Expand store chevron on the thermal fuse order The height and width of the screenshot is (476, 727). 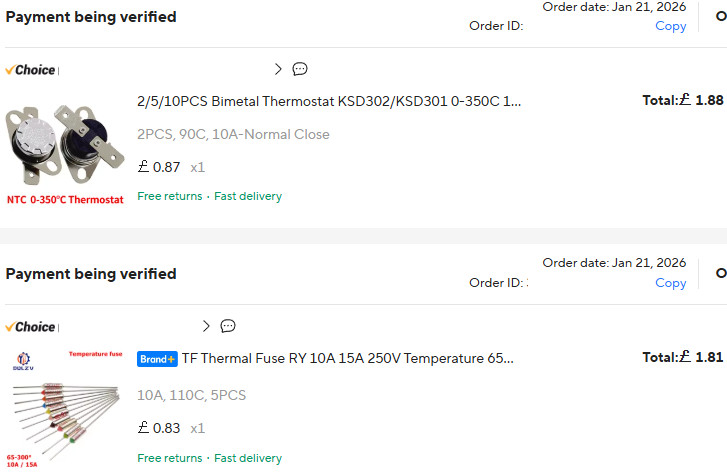tap(206, 326)
